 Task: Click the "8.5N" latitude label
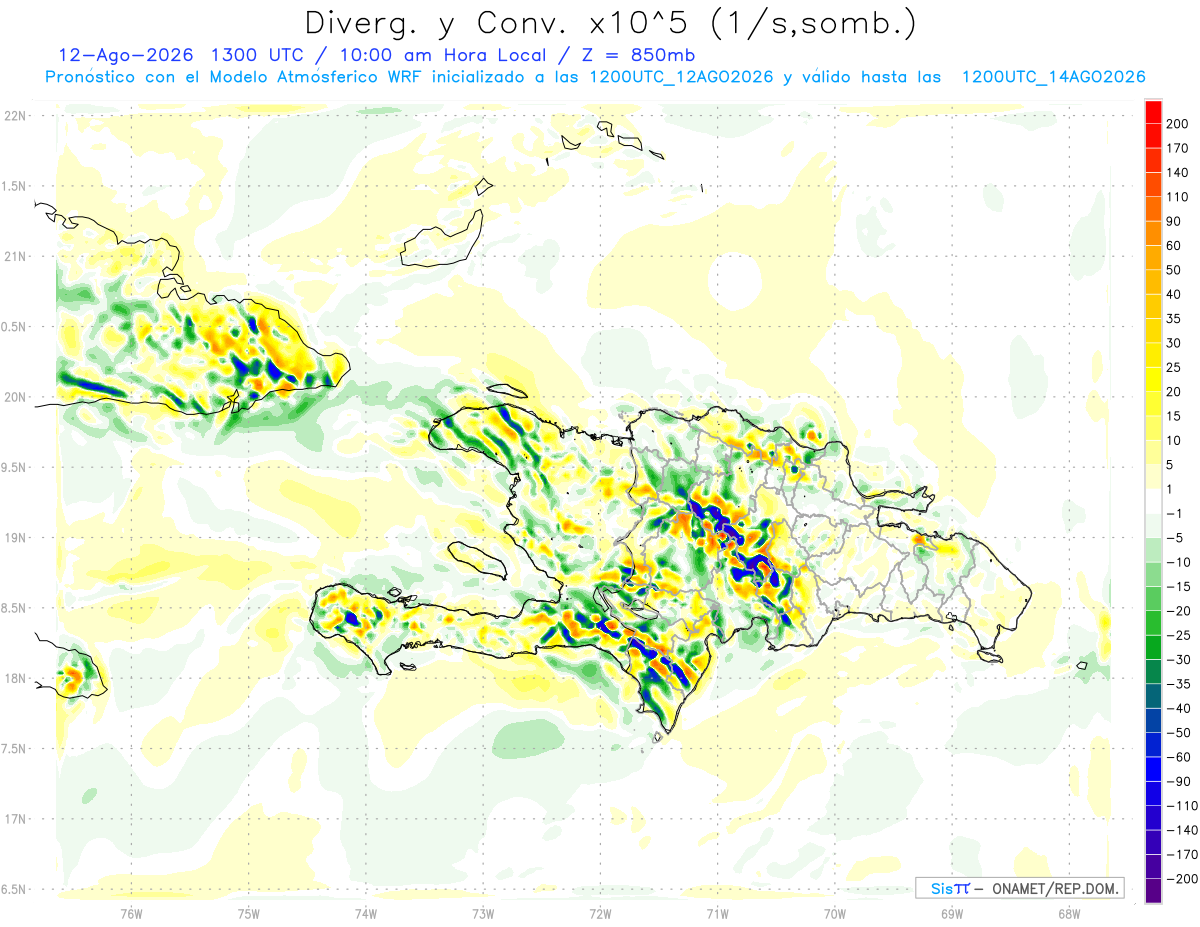[x=14, y=608]
